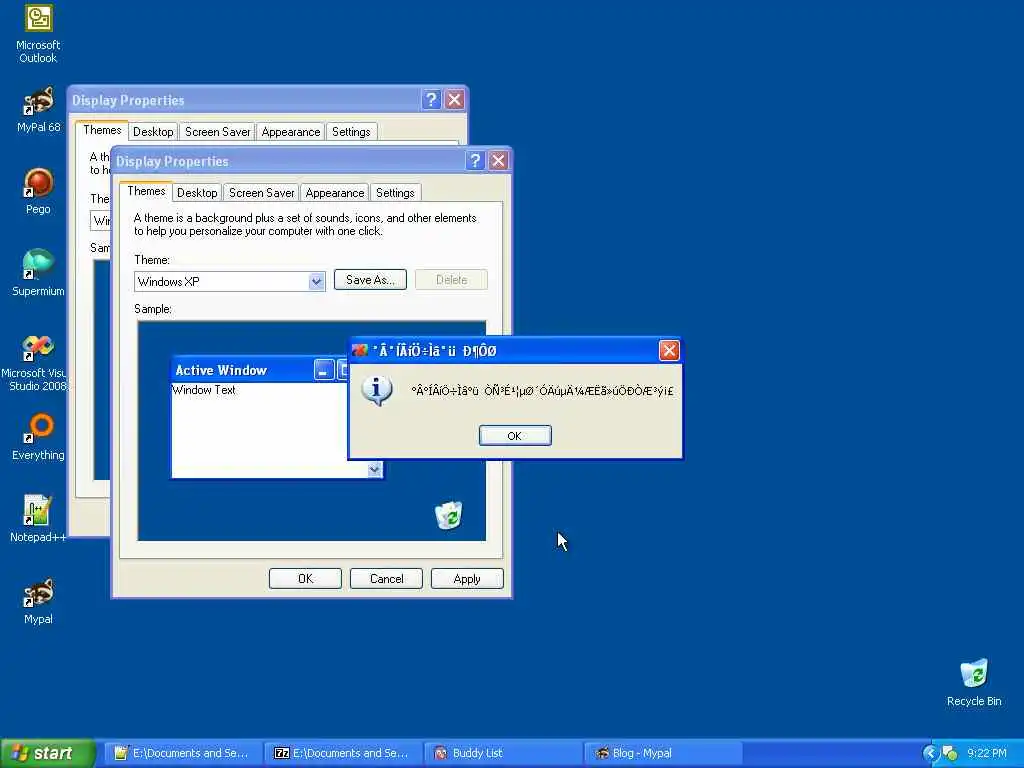This screenshot has width=1024, height=768.
Task: Close the back Display Properties window
Action: coord(455,100)
